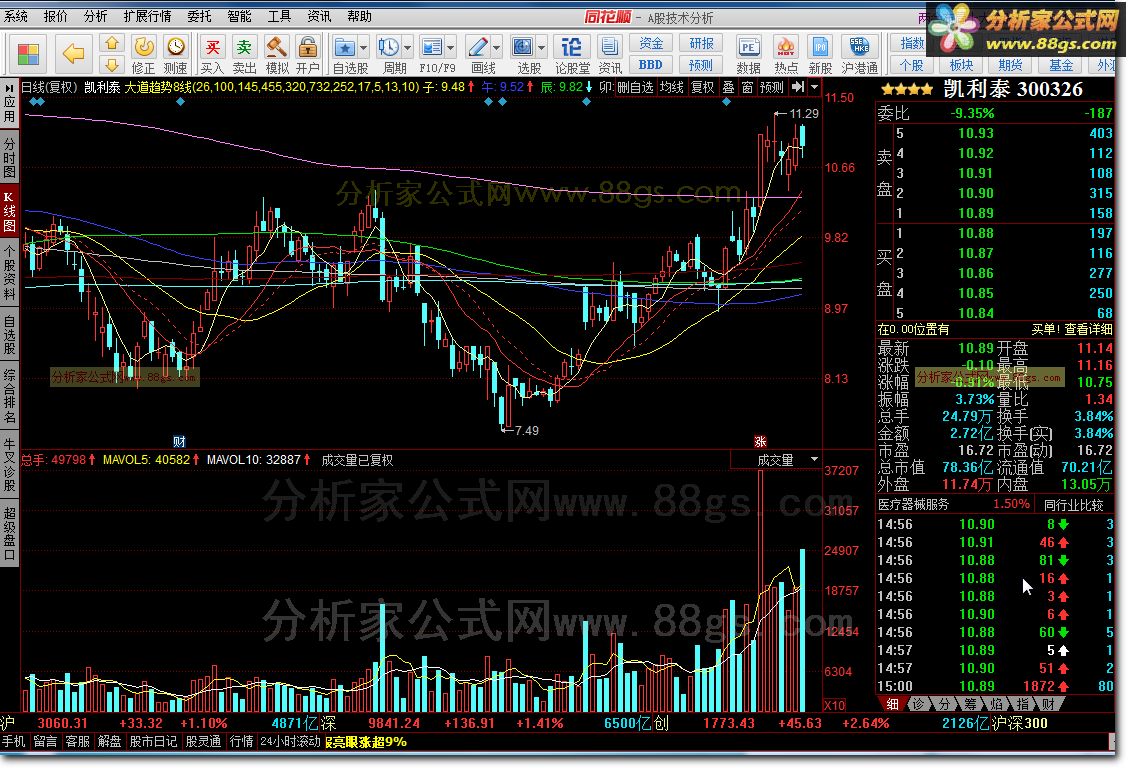This screenshot has height=768, width=1128.
Task: Expand the 周期 toolbar dropdown arrow
Action: (408, 48)
